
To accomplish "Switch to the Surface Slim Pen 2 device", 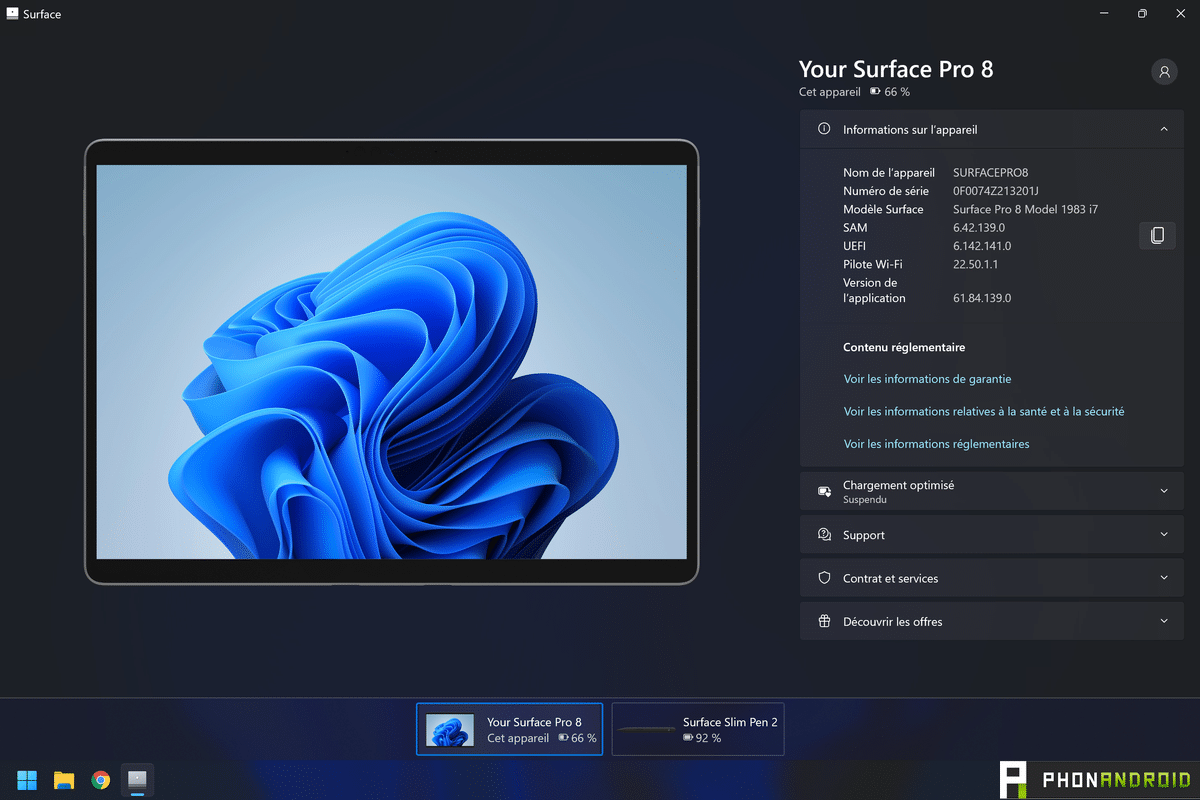I will coord(697,728).
